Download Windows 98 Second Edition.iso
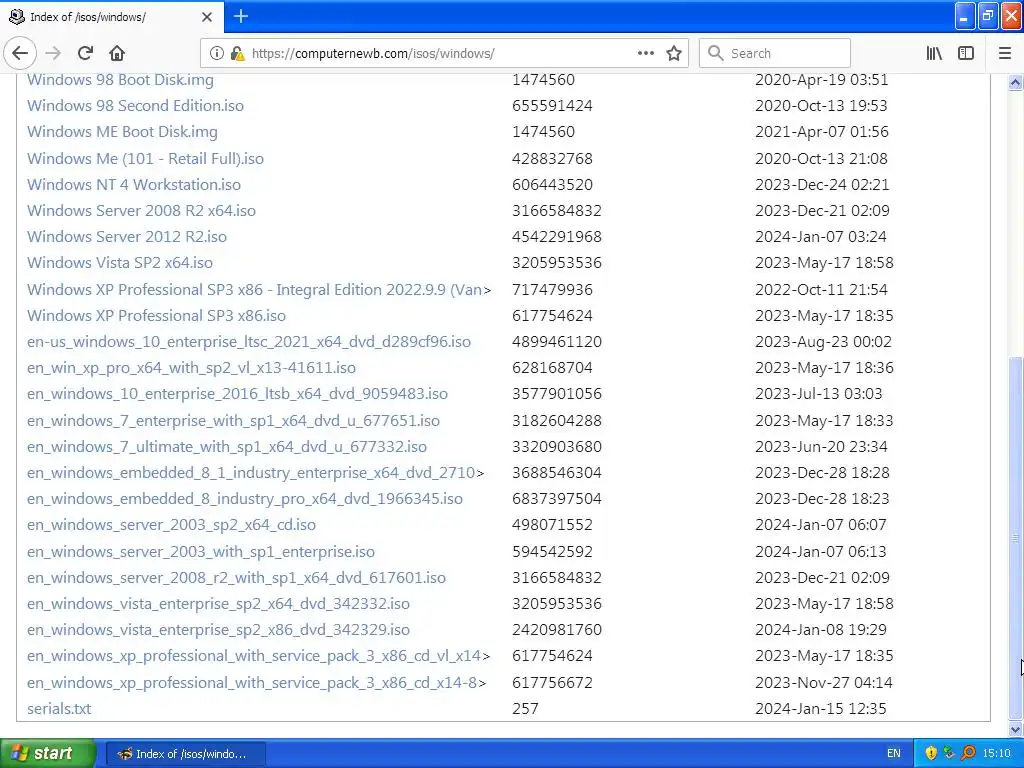 pos(135,106)
